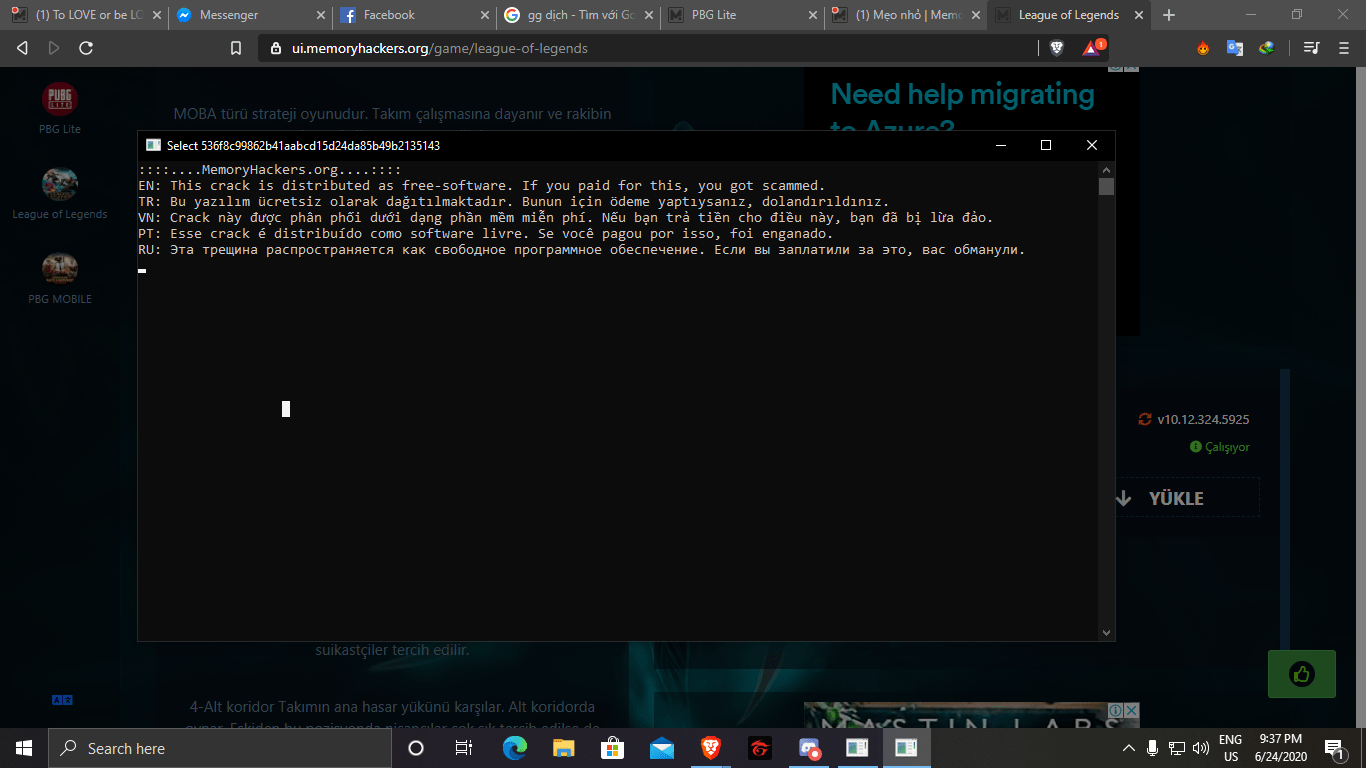Click active console window taskbar button
This screenshot has height=768, width=1366.
point(906,748)
